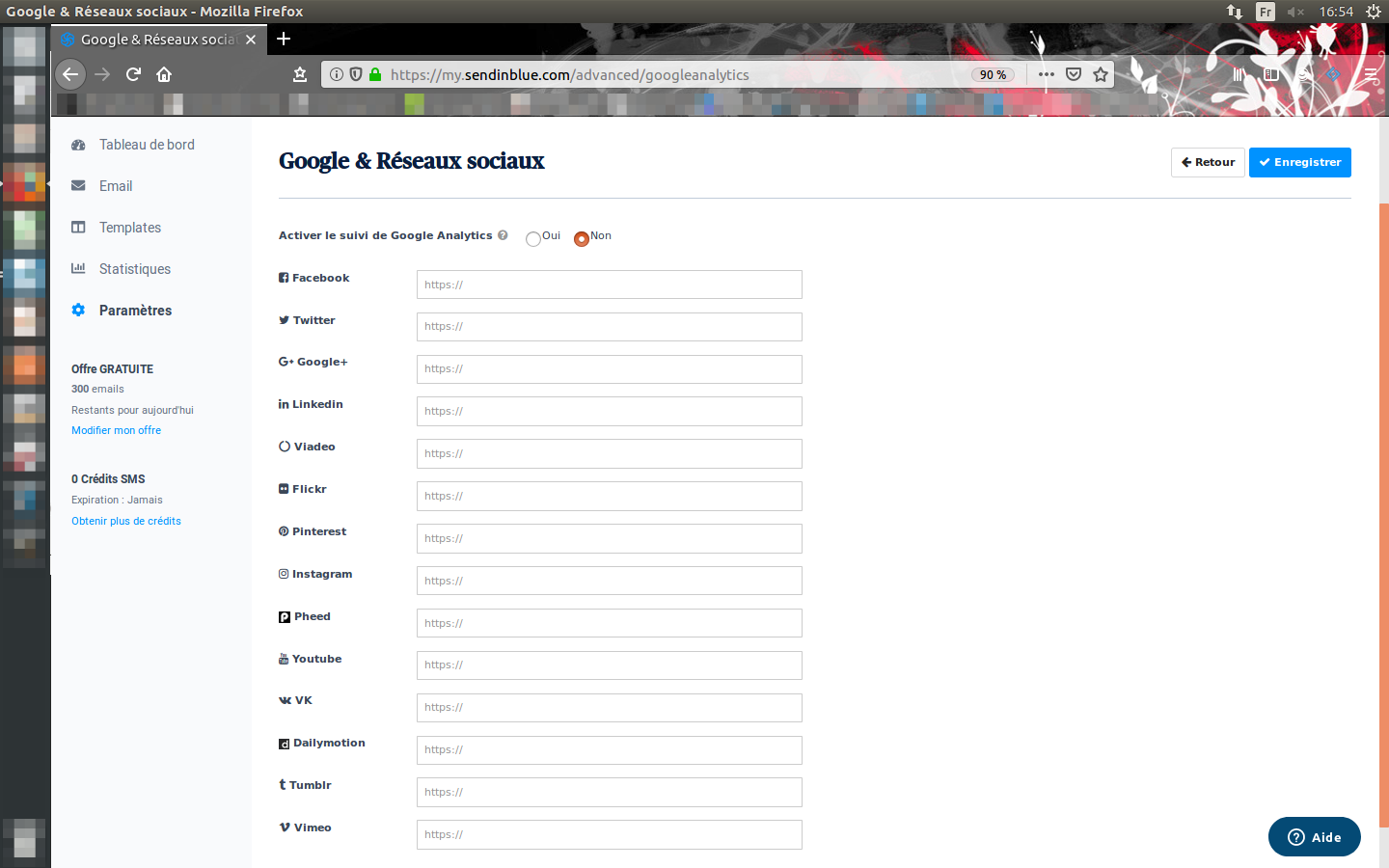This screenshot has height=868, width=1389.
Task: Click the Flickr URL field
Action: pos(609,496)
